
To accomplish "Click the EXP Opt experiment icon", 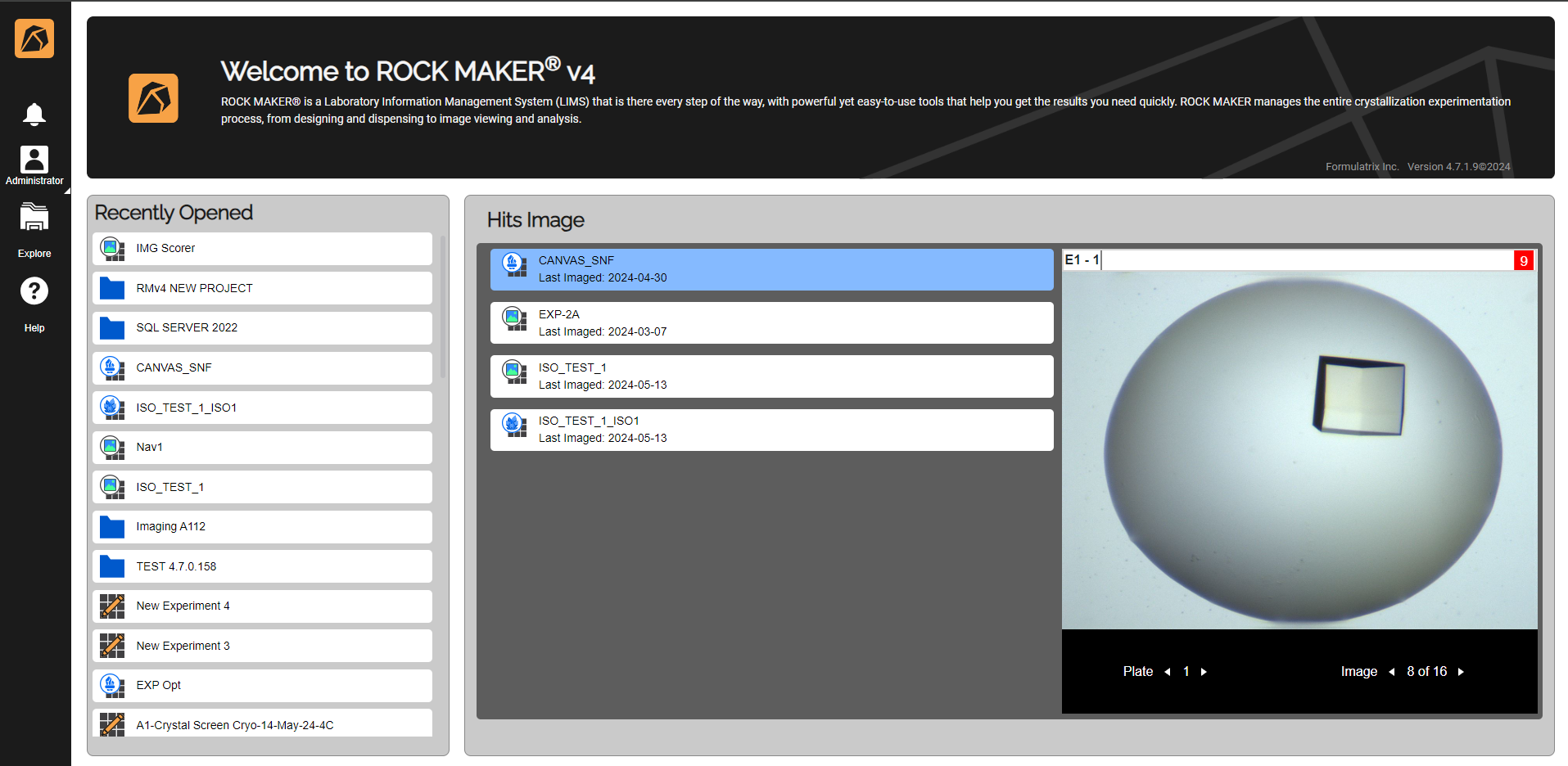I will [x=112, y=685].
